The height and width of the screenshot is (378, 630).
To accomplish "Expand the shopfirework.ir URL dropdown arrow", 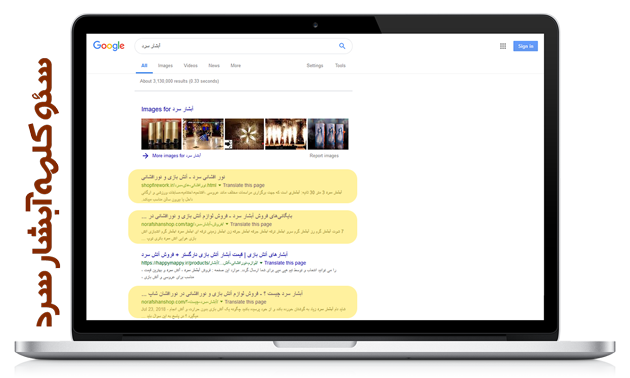I will (220, 185).
